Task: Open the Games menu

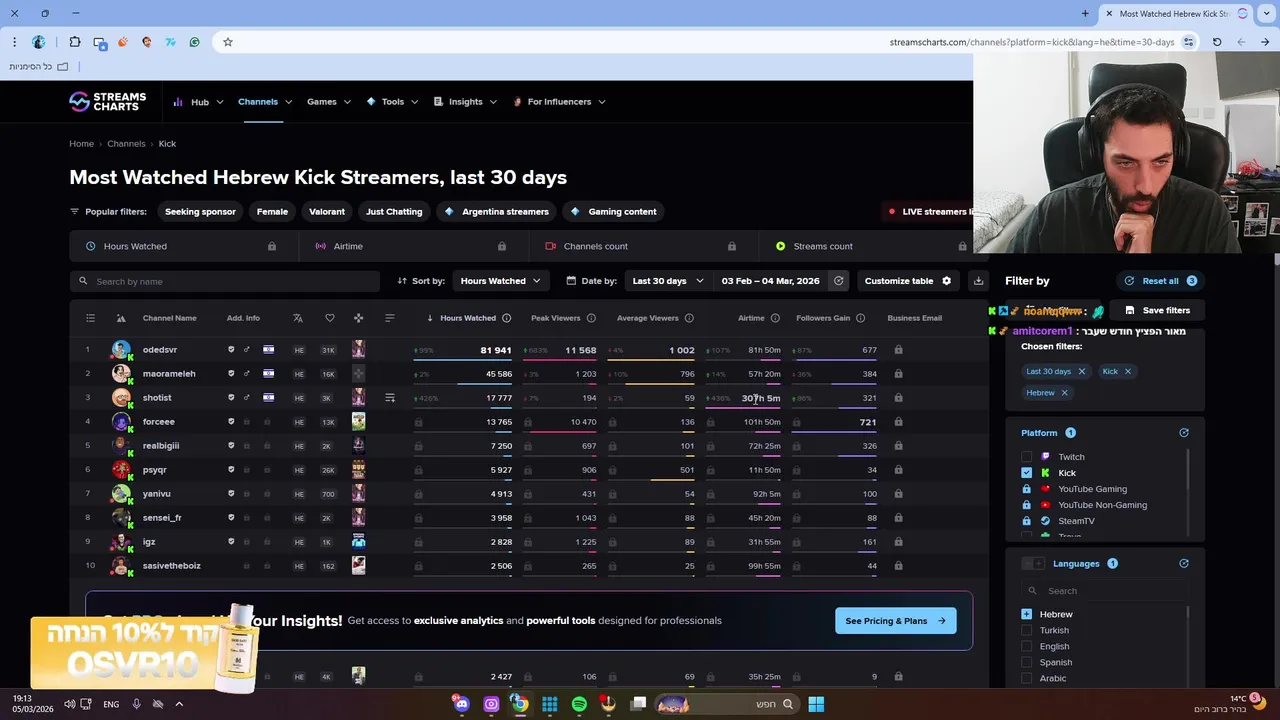Action: (x=329, y=102)
